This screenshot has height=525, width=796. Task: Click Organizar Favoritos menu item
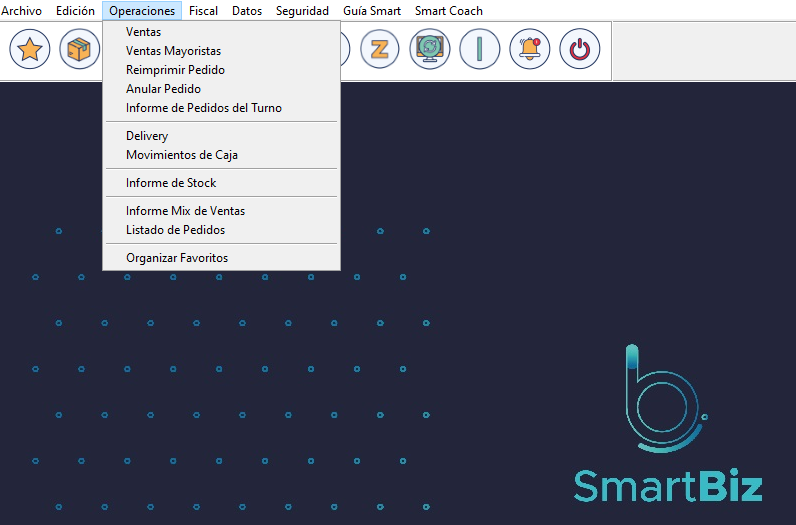pyautogui.click(x=176, y=258)
